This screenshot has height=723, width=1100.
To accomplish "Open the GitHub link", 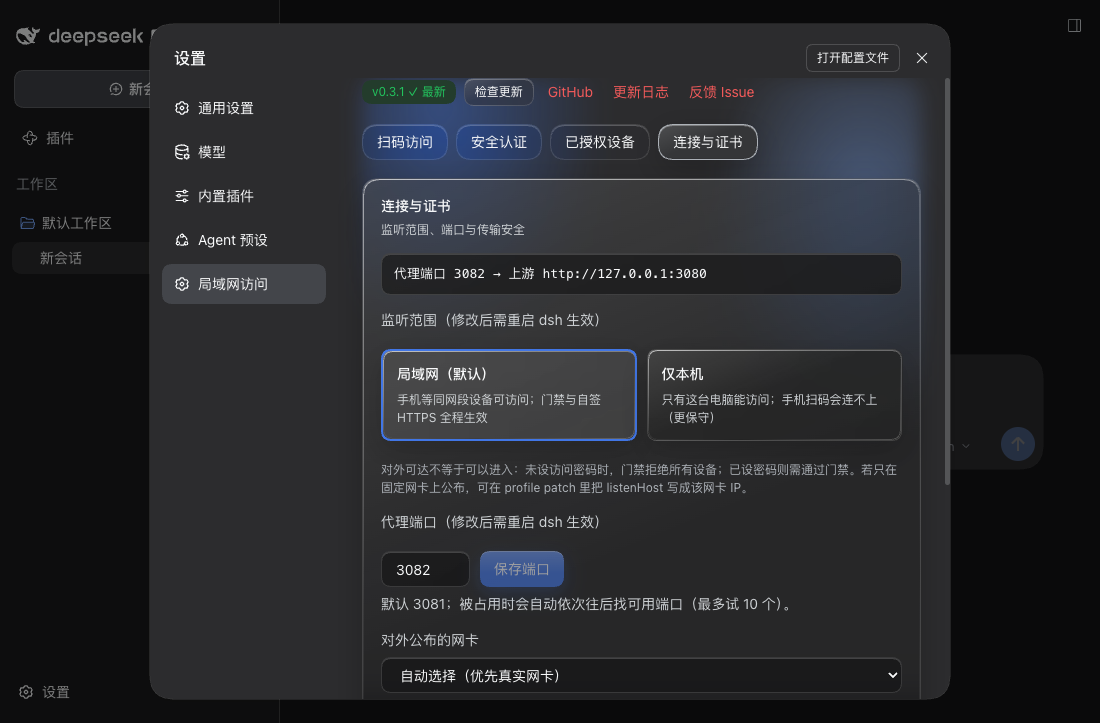I will pyautogui.click(x=570, y=92).
